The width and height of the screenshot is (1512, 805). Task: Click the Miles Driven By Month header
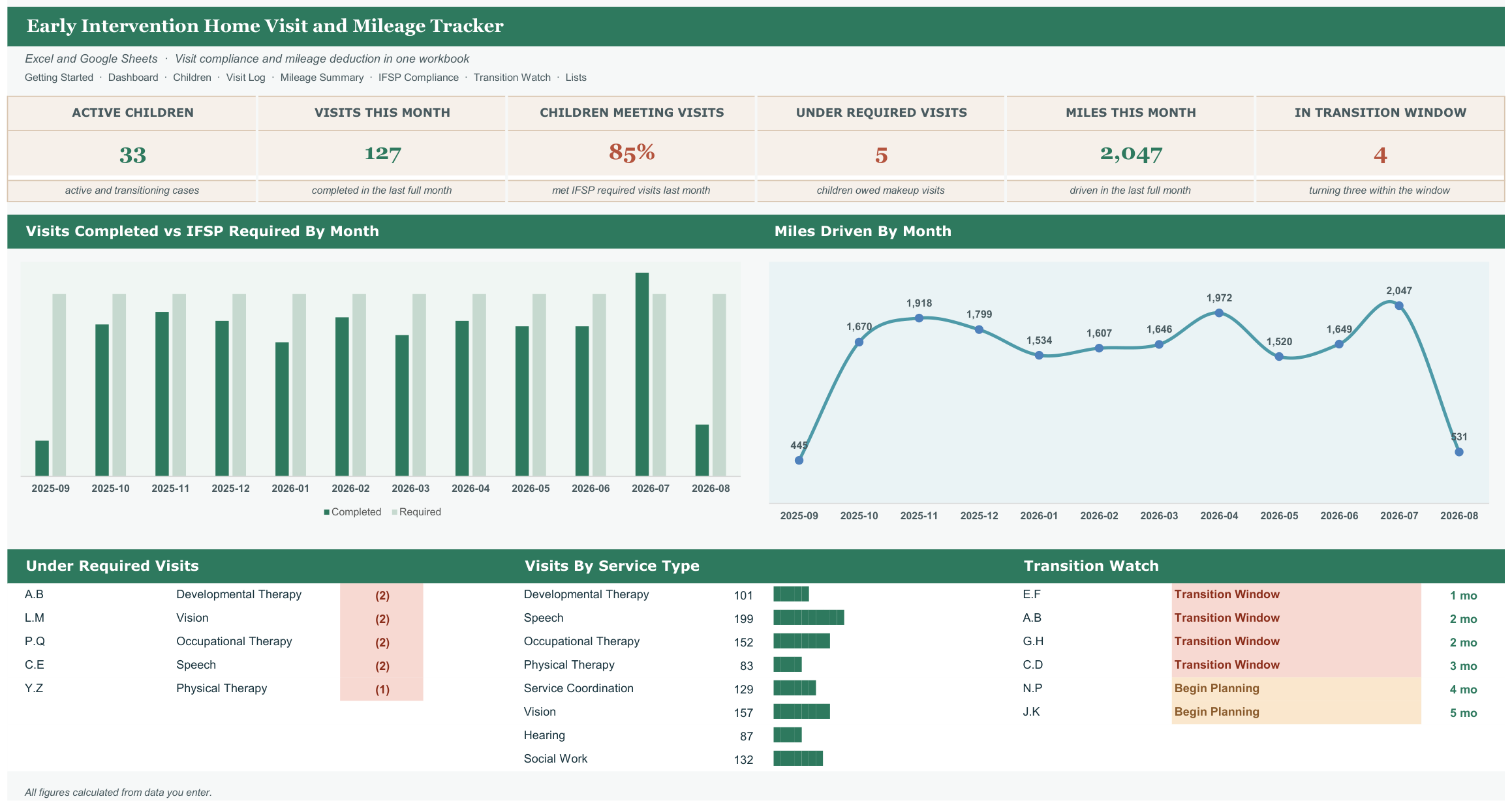click(863, 232)
